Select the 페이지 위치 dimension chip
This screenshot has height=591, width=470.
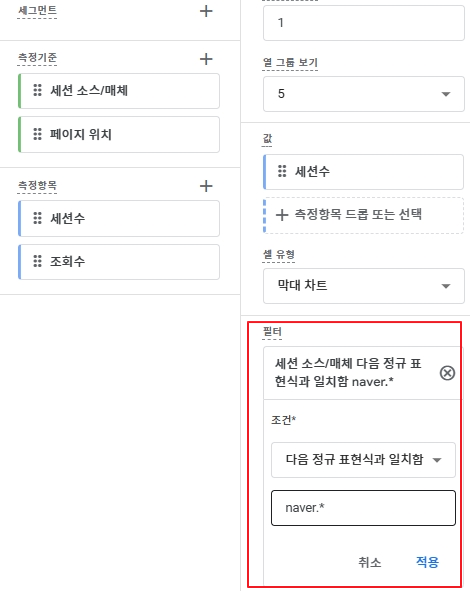119,135
